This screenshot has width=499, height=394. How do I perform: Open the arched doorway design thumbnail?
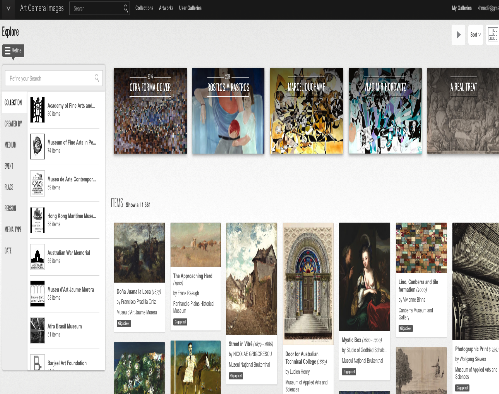(308, 284)
